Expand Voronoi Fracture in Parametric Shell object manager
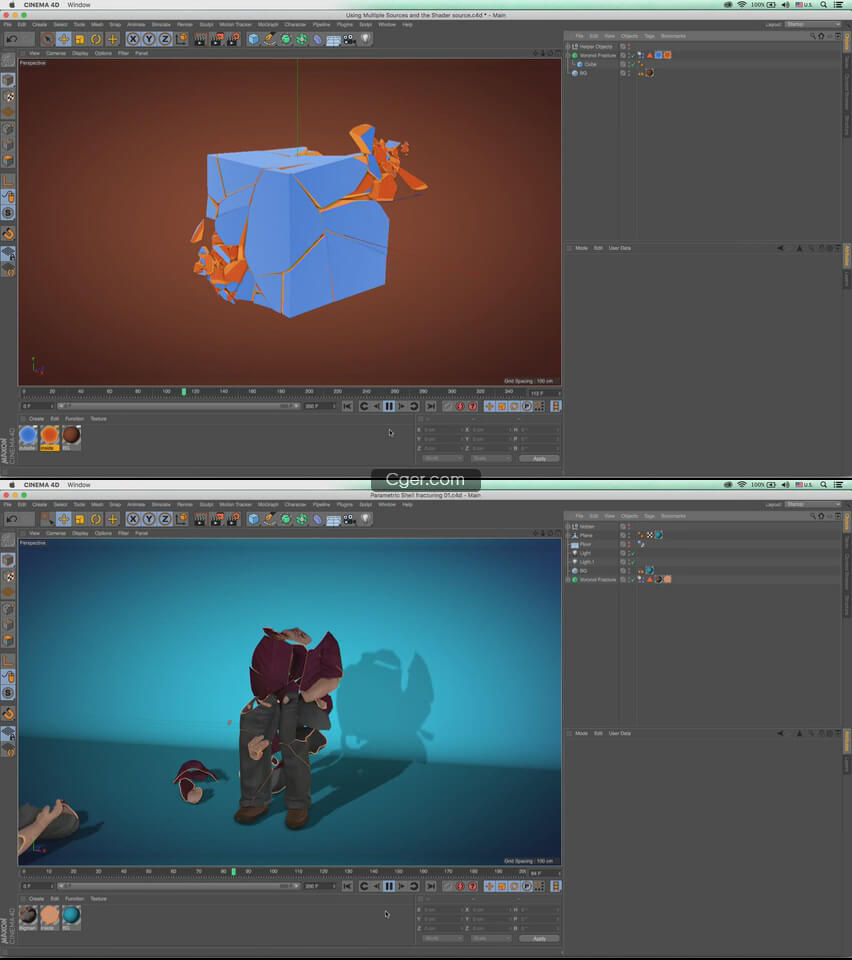 click(x=568, y=580)
